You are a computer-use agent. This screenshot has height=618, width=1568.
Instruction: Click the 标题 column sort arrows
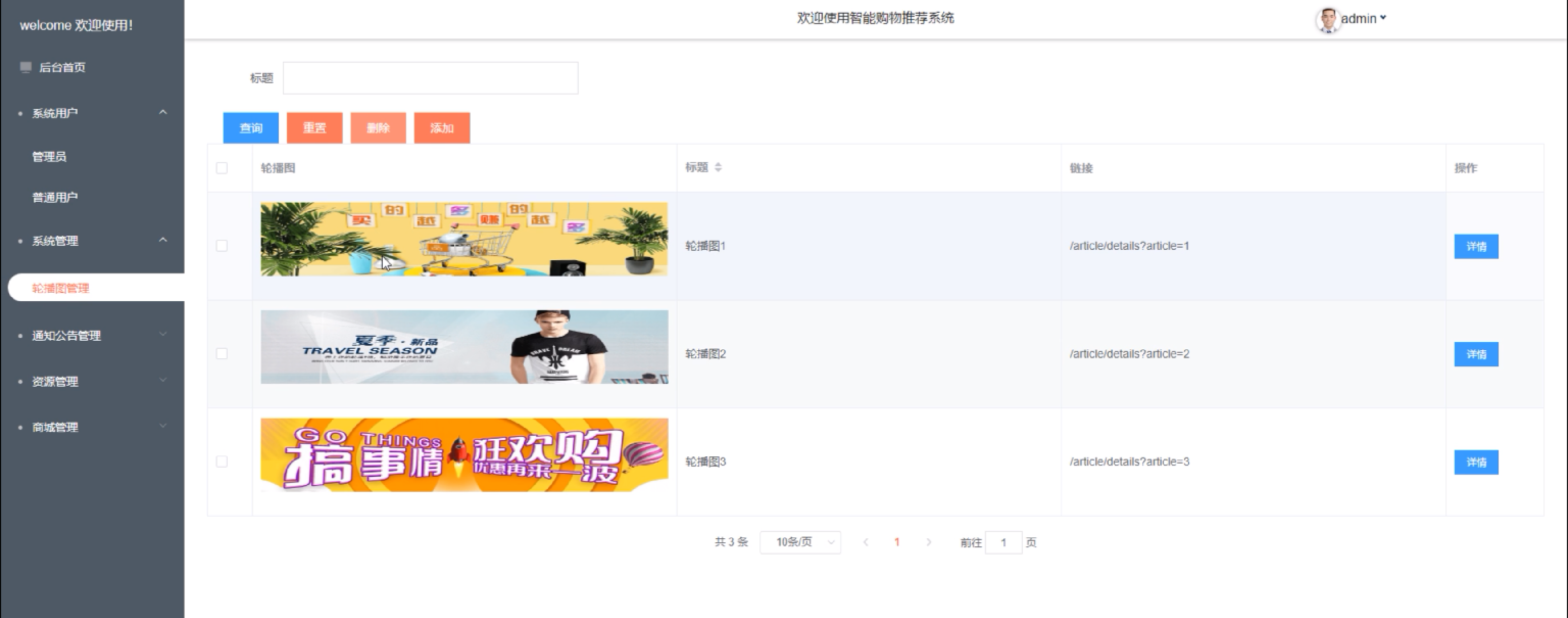pyautogui.click(x=718, y=168)
